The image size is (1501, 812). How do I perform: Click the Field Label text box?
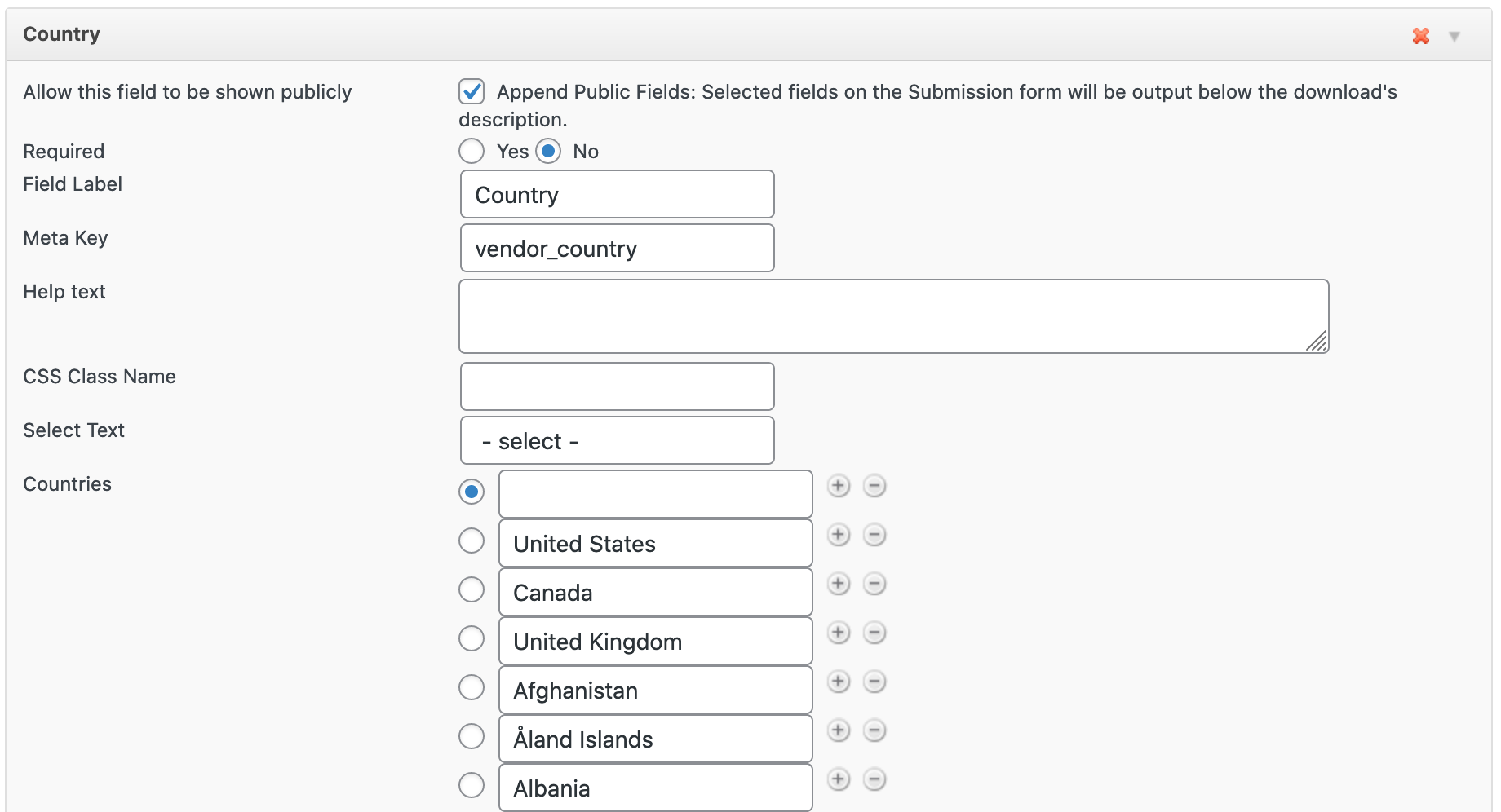pyautogui.click(x=617, y=195)
